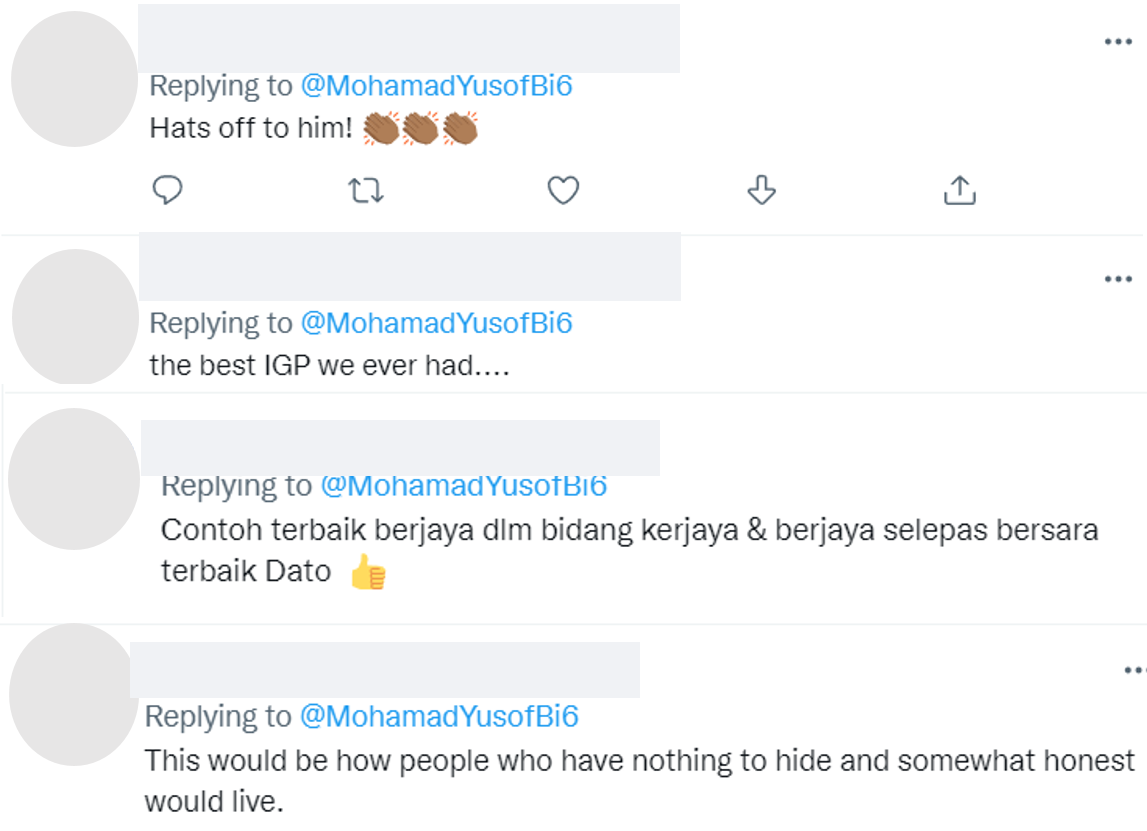Screen dimensions: 1147x831
Task: Open tweet "This would be how people who have nothing"
Action: pos(639,781)
